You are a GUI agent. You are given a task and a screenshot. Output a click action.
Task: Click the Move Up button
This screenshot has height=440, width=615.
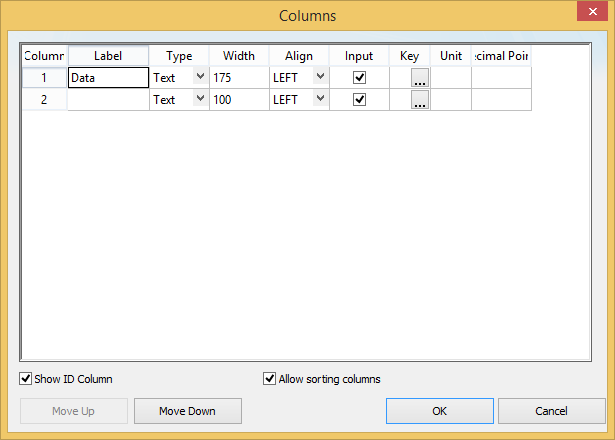point(74,411)
